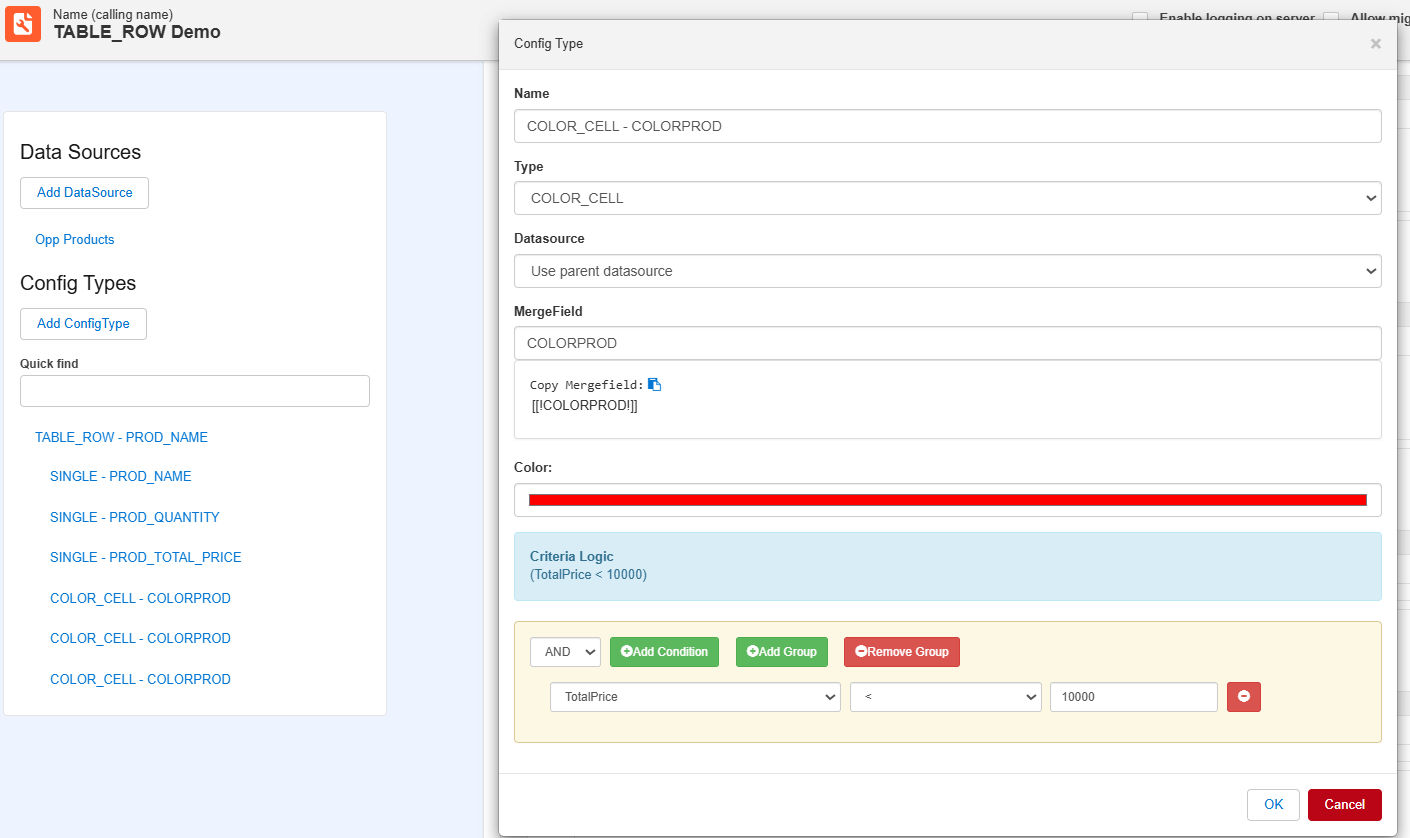The image size is (1410, 838).
Task: Select SINGLE - PROD_NAME config type
Action: 121,477
